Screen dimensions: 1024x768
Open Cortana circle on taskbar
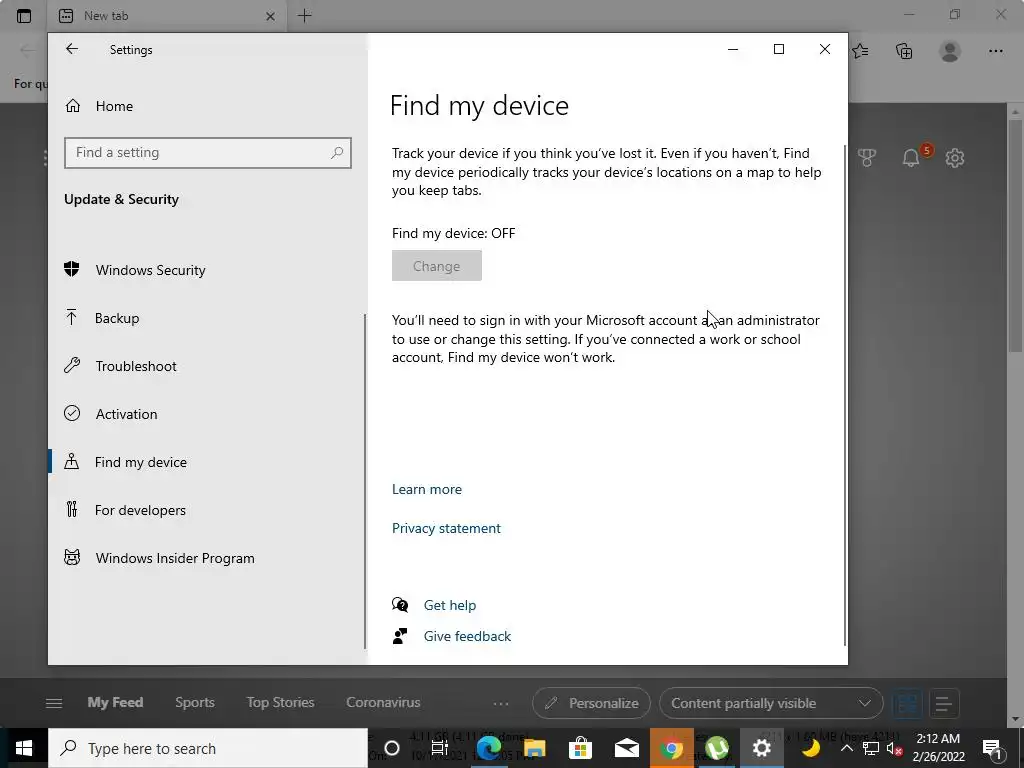[x=392, y=748]
